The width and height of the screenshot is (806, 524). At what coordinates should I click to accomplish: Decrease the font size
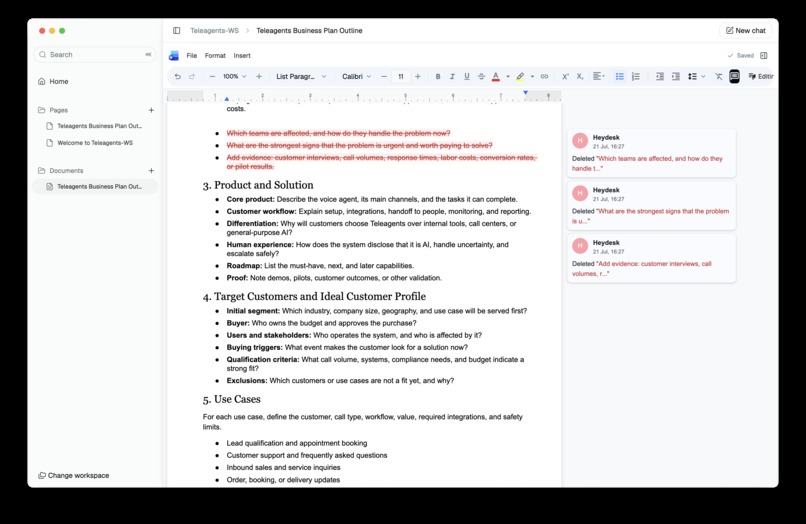pyautogui.click(x=383, y=76)
